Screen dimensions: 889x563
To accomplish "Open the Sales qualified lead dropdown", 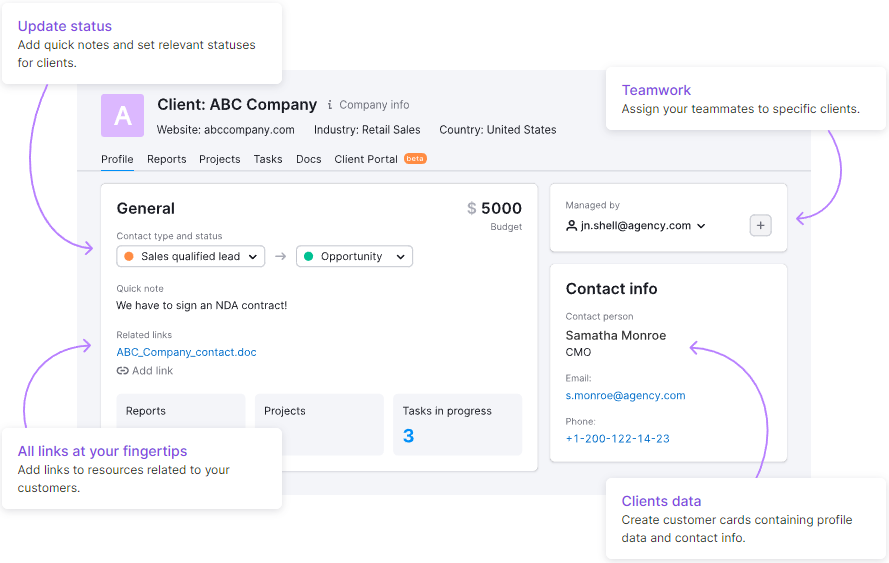I will (190, 256).
